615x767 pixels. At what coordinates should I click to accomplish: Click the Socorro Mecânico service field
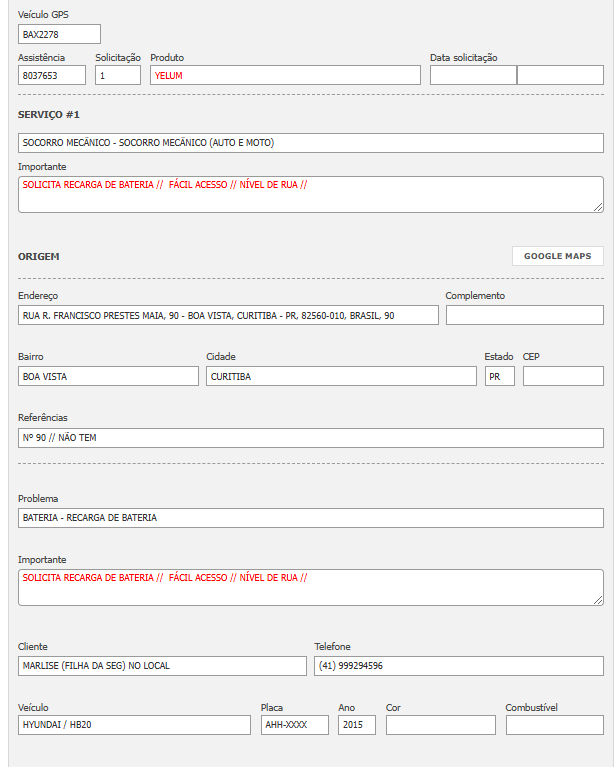tap(310, 143)
